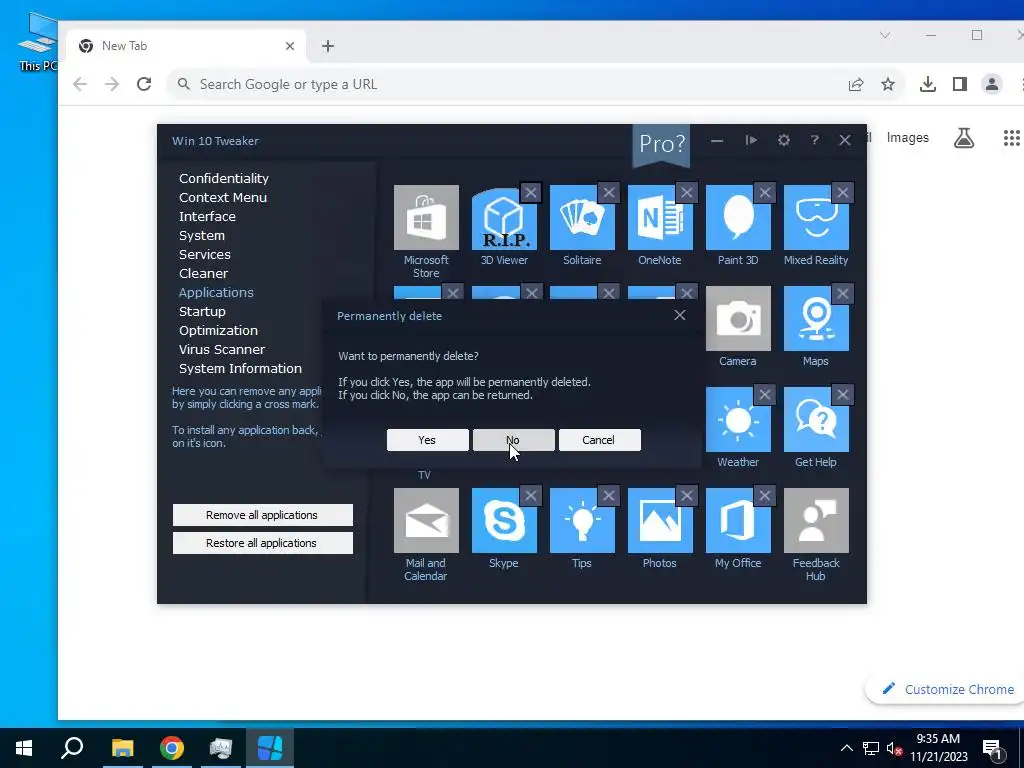1024x768 pixels.
Task: Remove Photos with its cross mark
Action: point(686,496)
